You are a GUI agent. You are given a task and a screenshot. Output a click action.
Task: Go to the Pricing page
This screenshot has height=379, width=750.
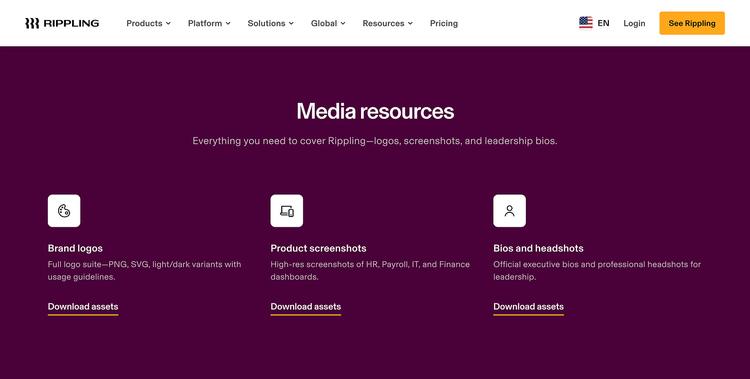[x=444, y=23]
